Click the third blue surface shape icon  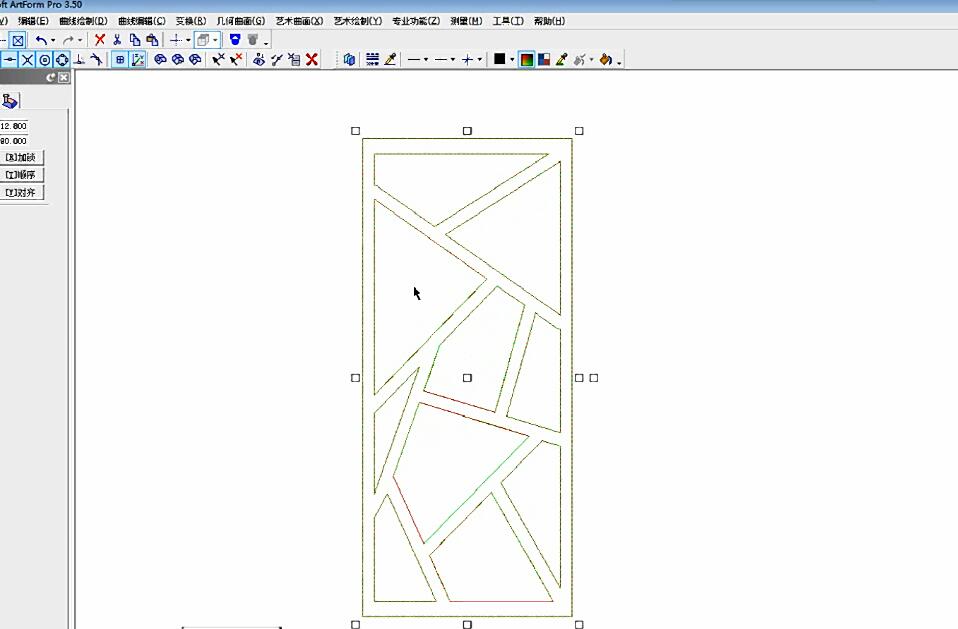[195, 60]
